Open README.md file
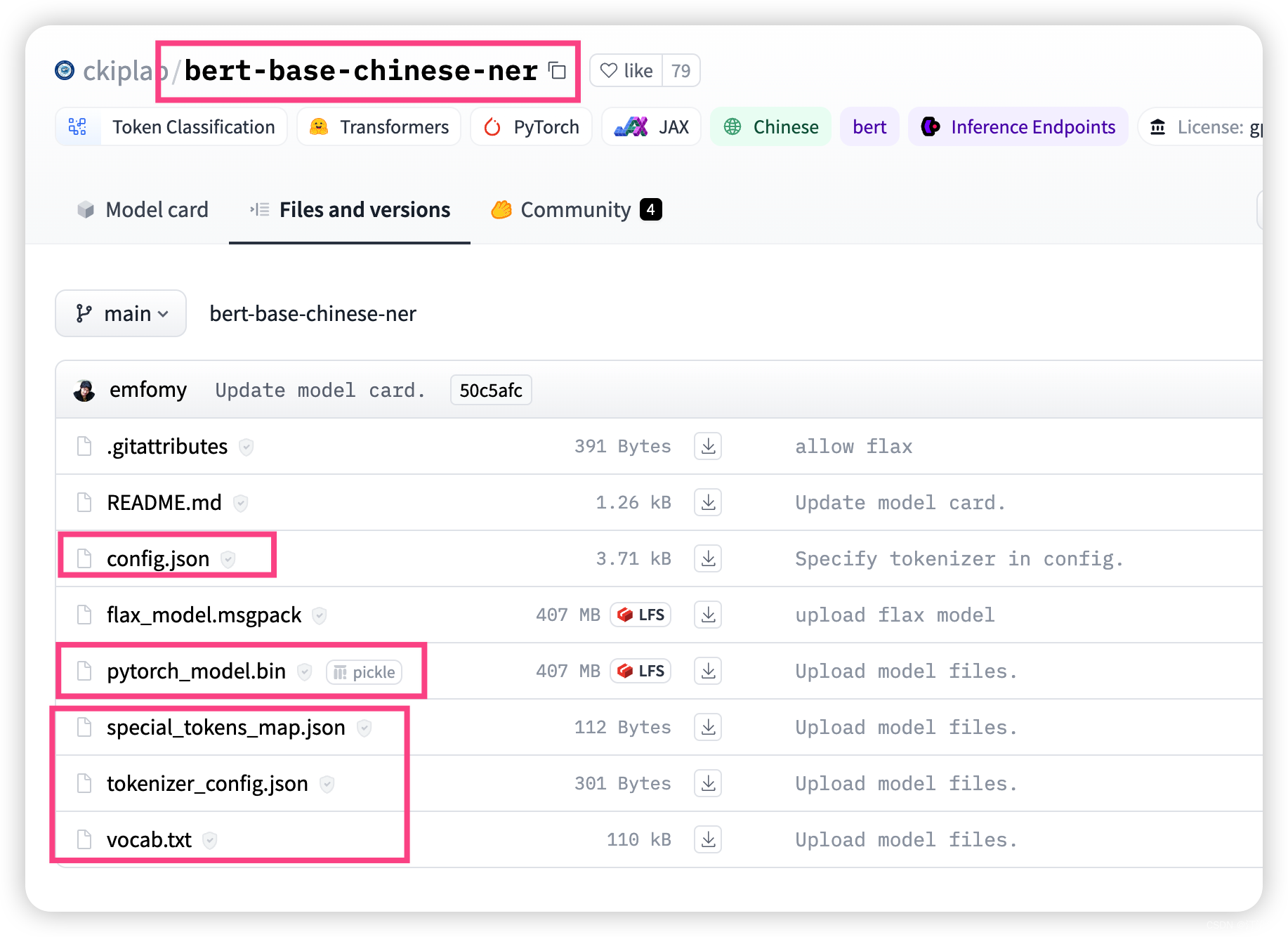The width and height of the screenshot is (1288, 937). click(x=164, y=502)
